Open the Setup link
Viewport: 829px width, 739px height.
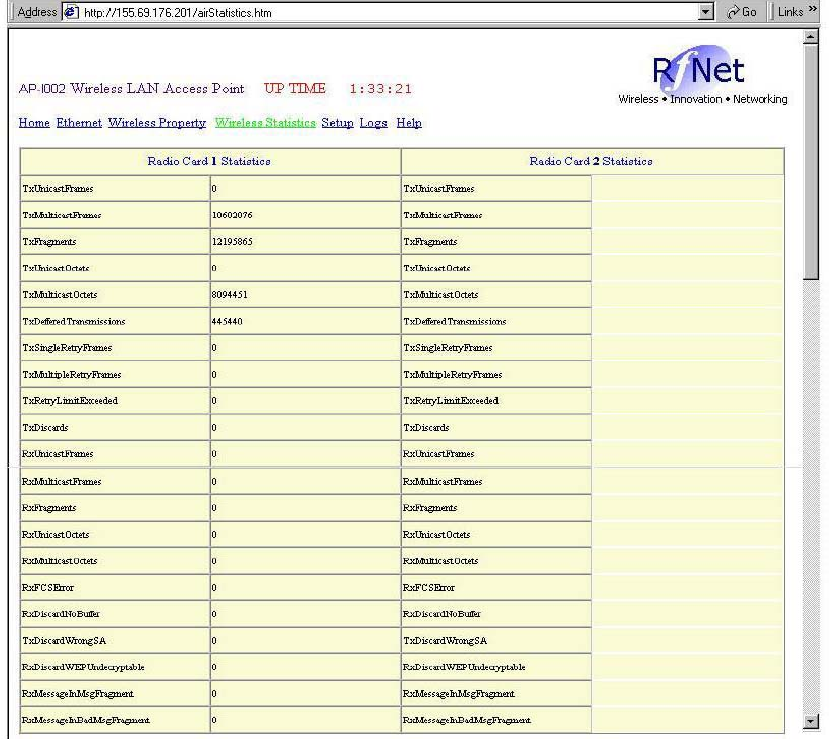click(337, 123)
